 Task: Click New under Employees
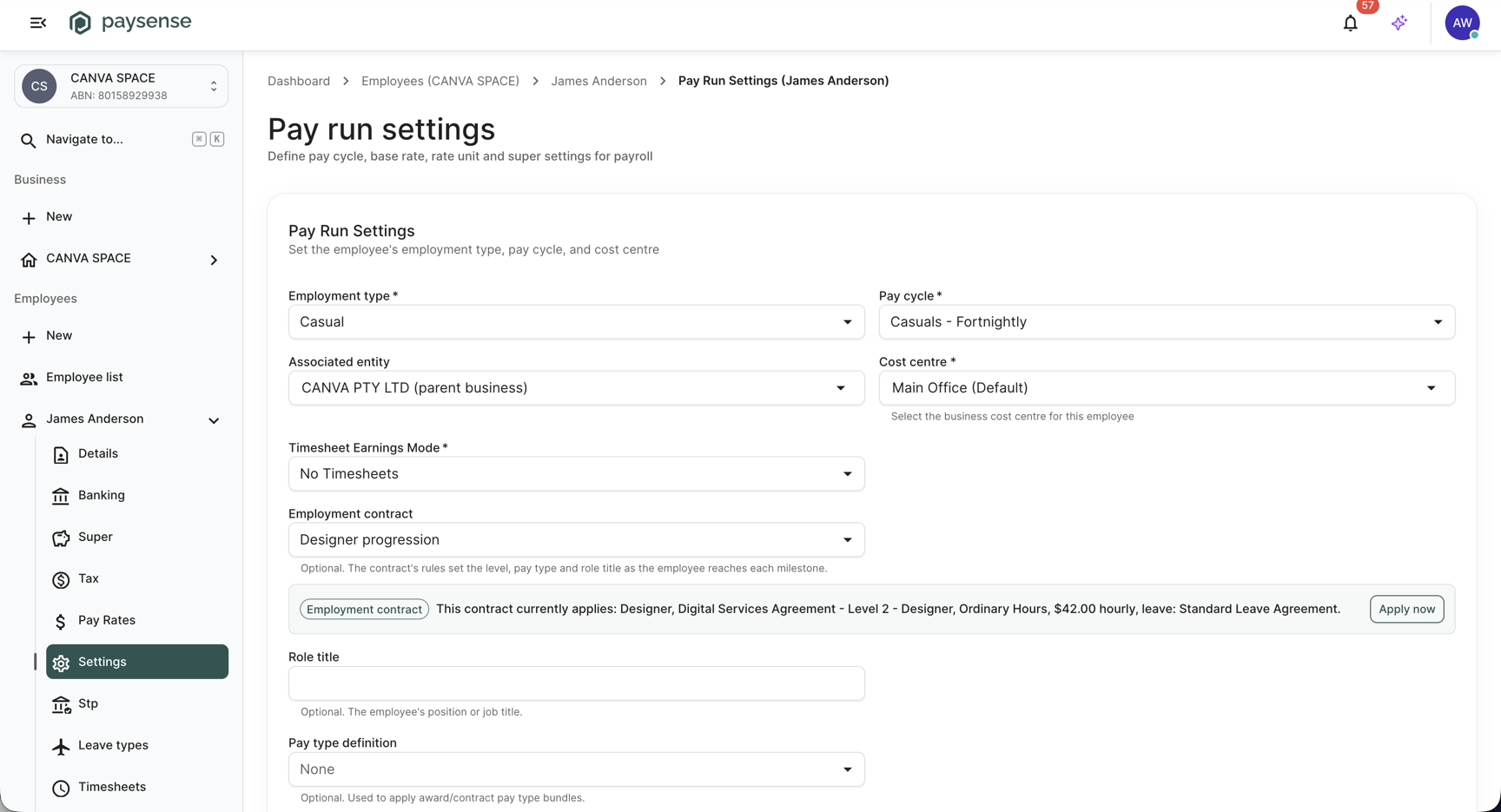(122, 336)
